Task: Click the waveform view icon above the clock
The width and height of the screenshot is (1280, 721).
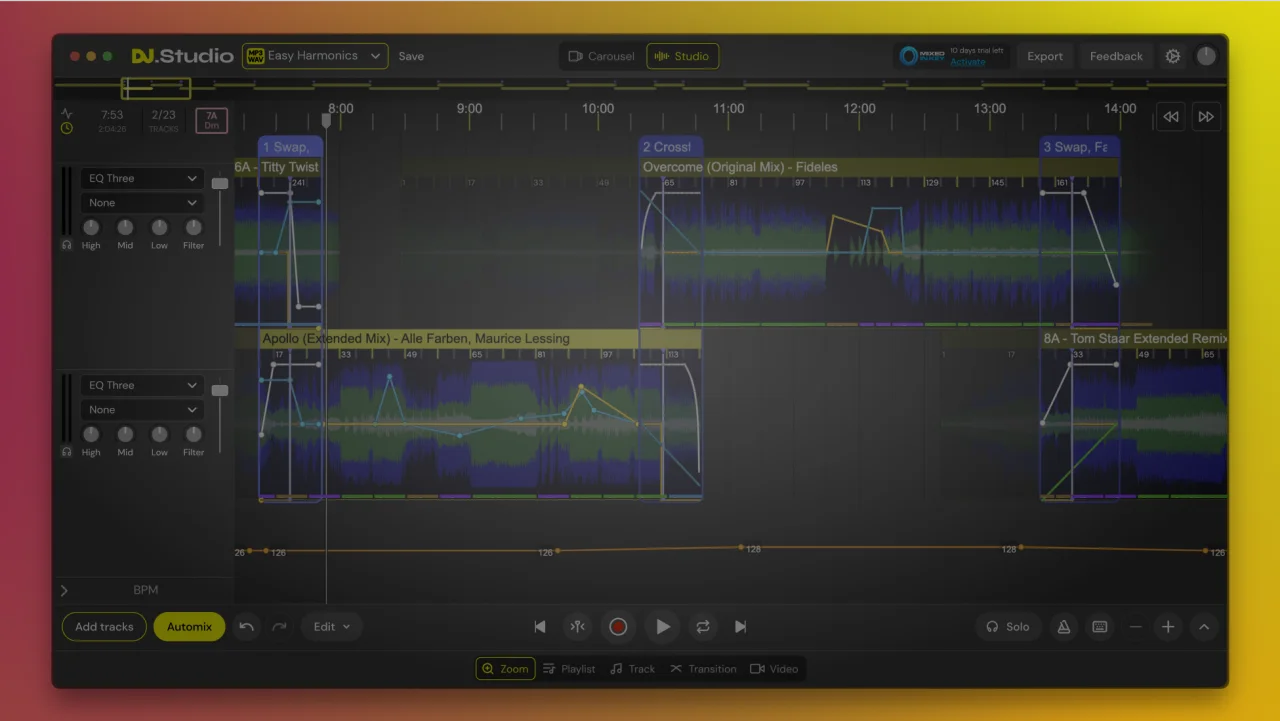Action: pos(67,113)
